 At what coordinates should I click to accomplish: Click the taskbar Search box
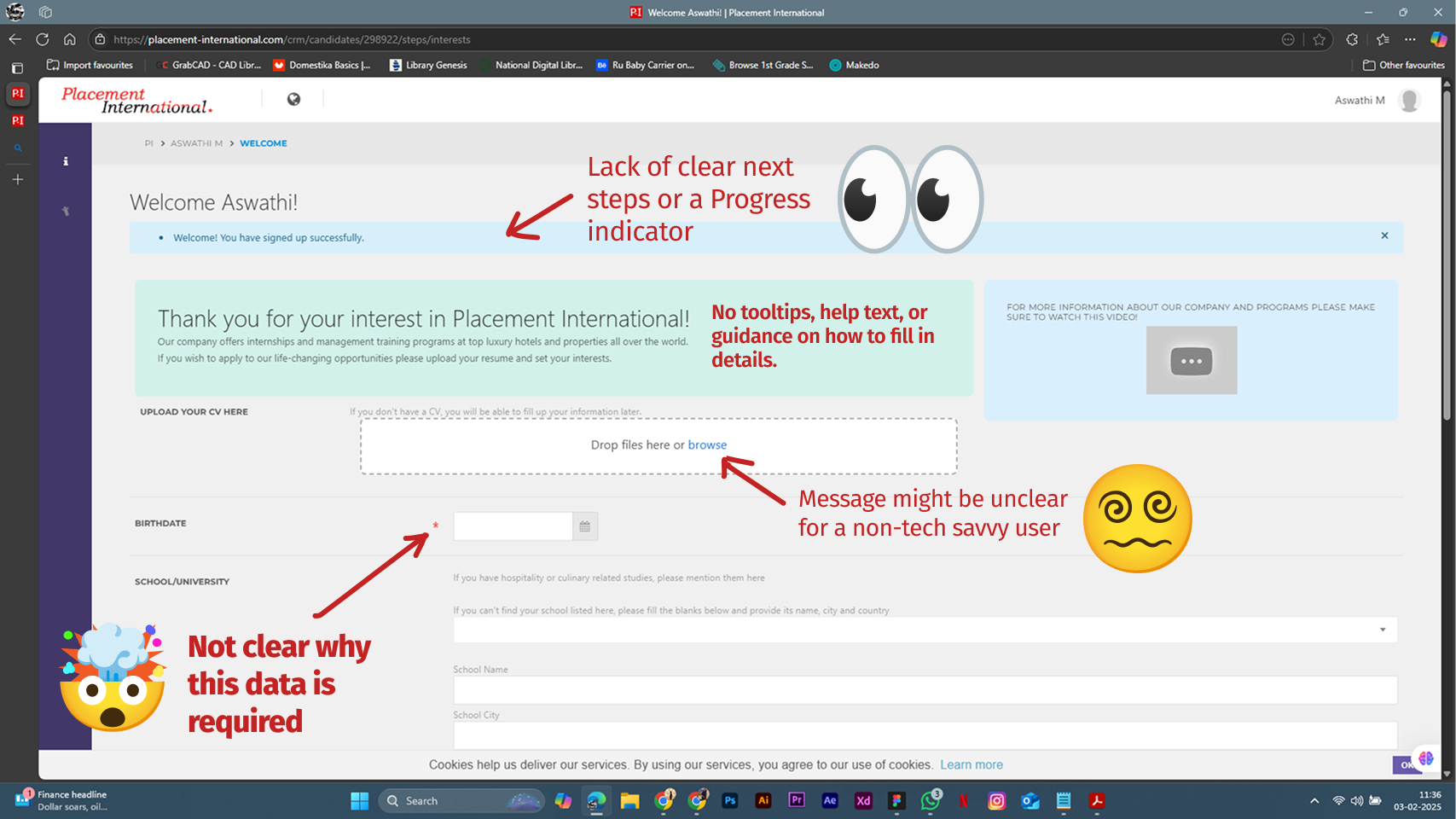461,800
